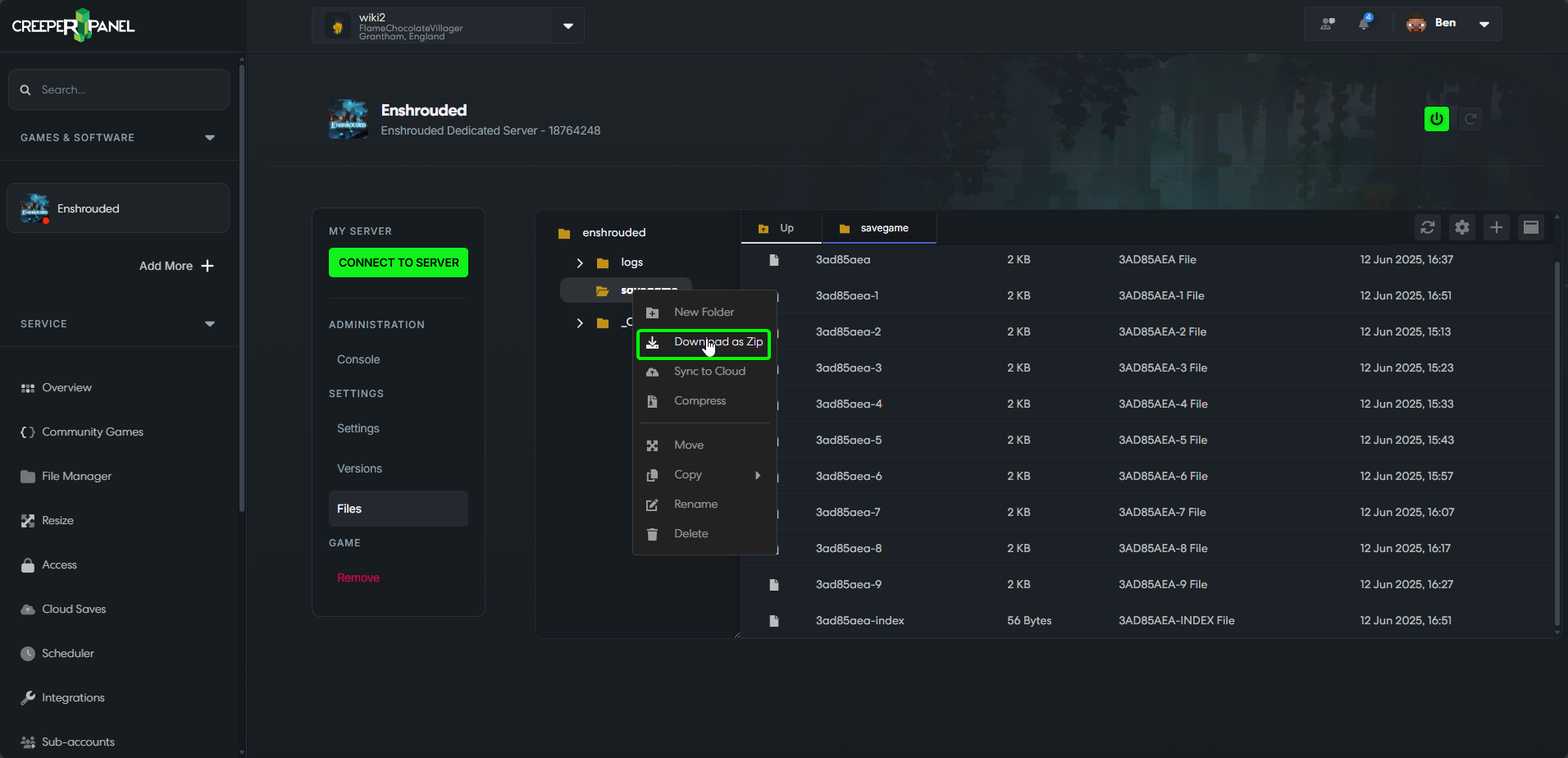Click the 56 Bytes size cell

[1029, 620]
